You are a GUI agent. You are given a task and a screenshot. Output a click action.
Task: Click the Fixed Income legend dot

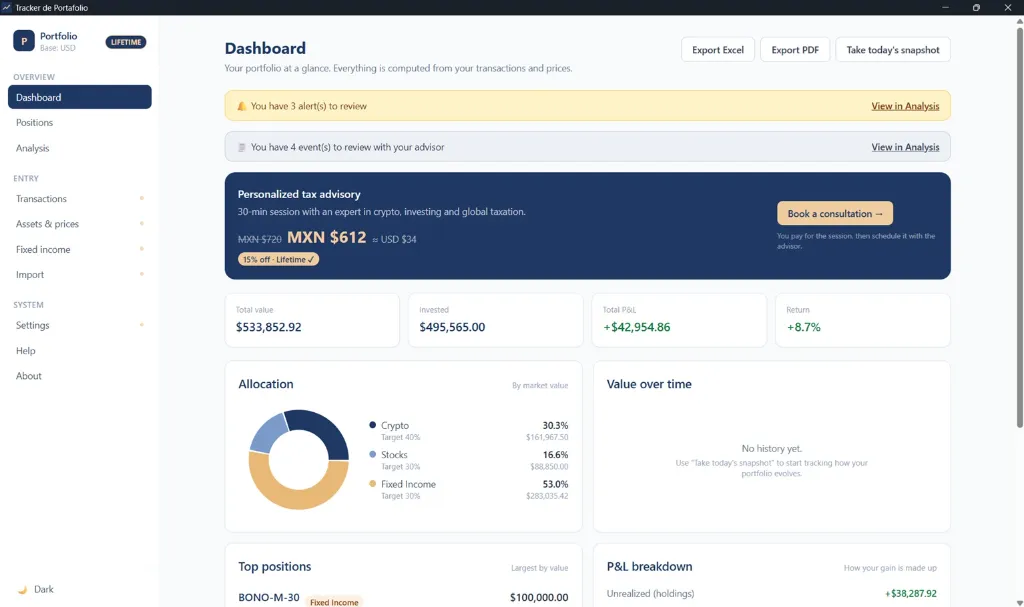(x=372, y=484)
